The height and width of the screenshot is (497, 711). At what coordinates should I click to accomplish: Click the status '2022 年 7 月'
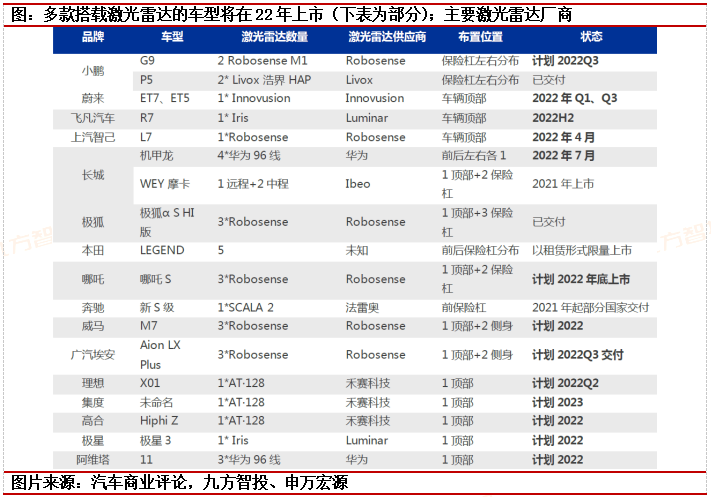[x=564, y=156]
